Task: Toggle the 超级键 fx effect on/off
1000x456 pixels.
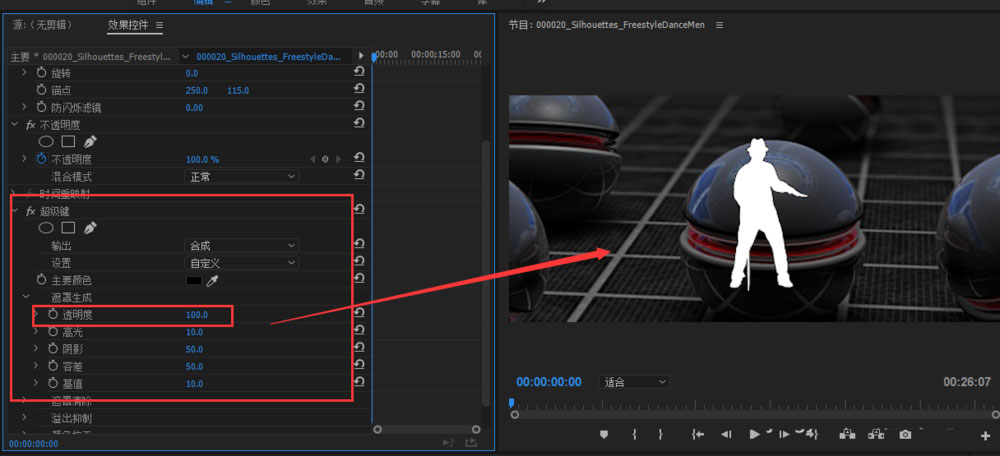Action: pyautogui.click(x=30, y=211)
